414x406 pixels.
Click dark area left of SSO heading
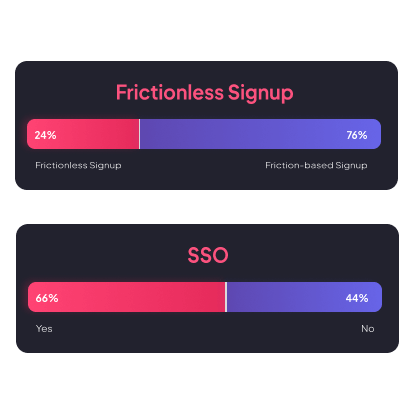pyautogui.click(x=100, y=255)
